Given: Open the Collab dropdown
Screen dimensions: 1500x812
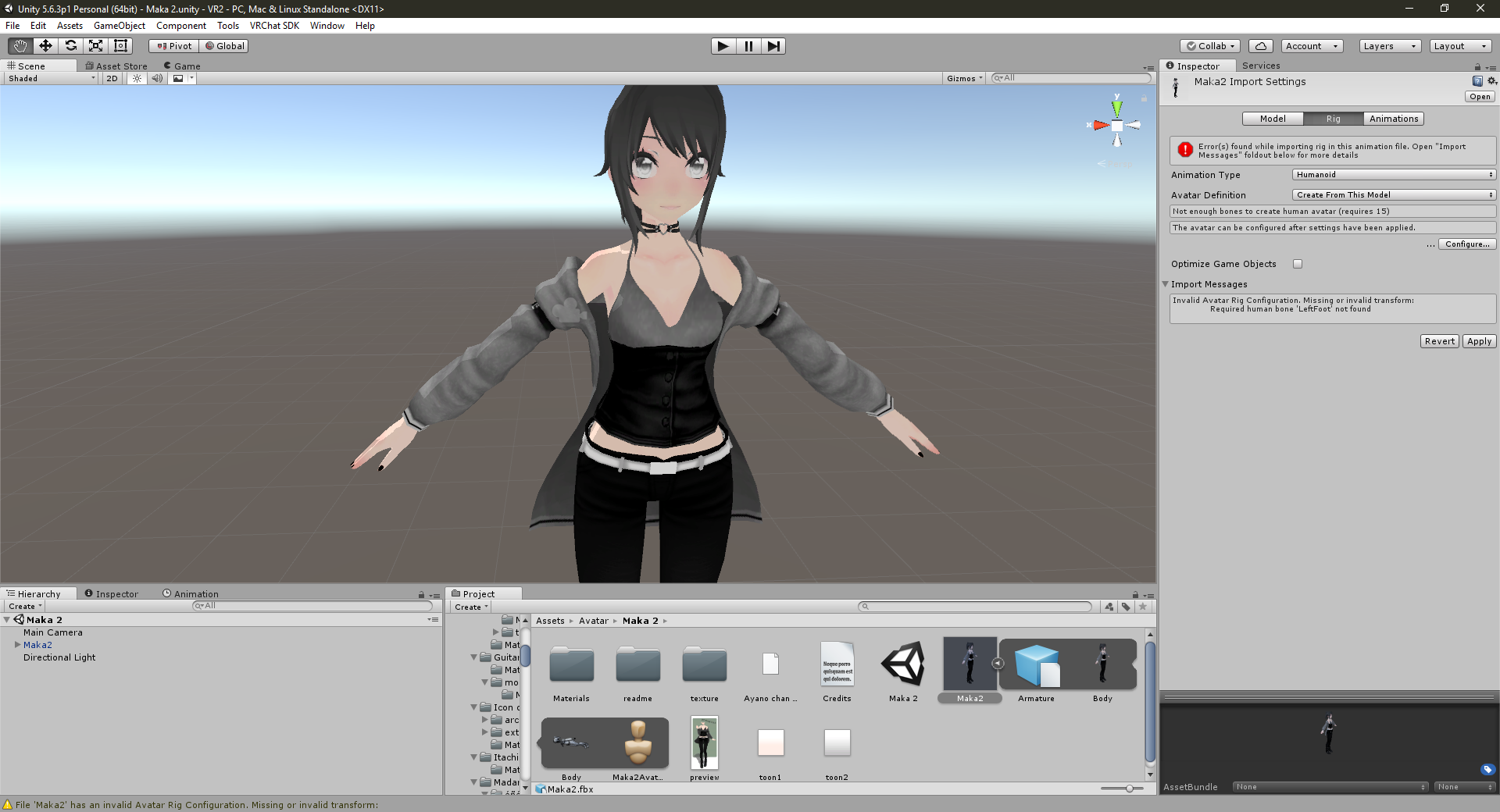Looking at the screenshot, I should point(1210,46).
